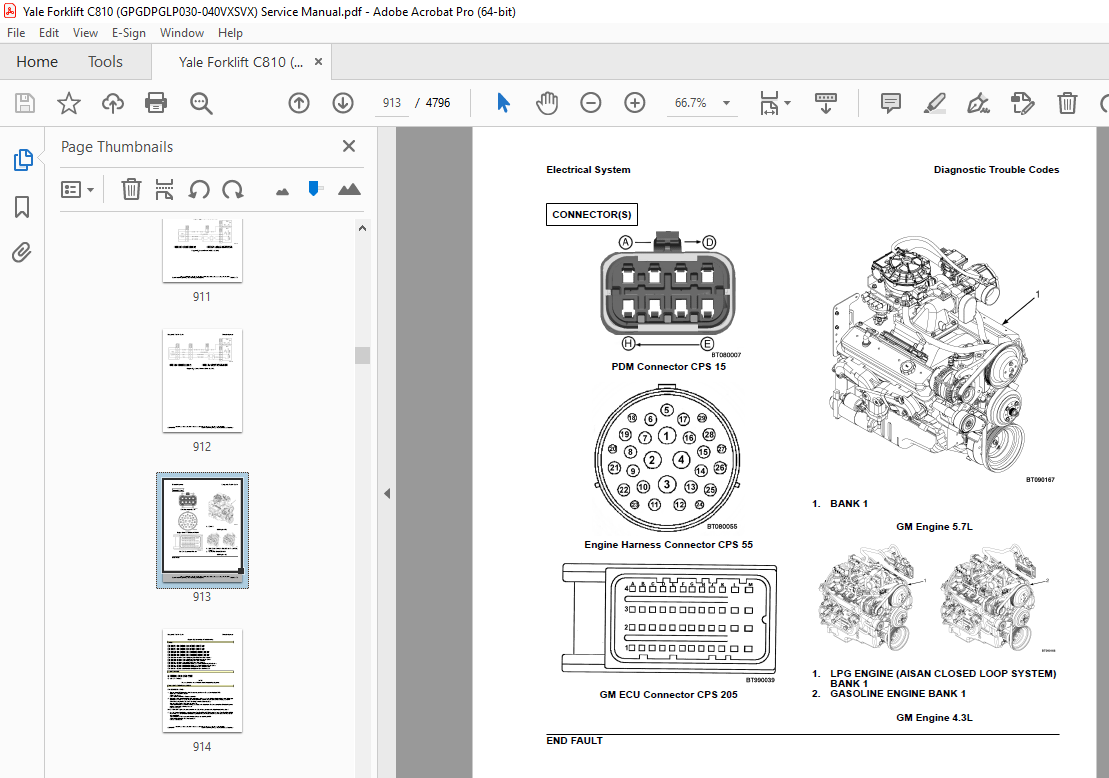Image resolution: width=1109 pixels, height=778 pixels.
Task: Click 'PDM Connector CPS 15' caption
Action: (x=668, y=366)
